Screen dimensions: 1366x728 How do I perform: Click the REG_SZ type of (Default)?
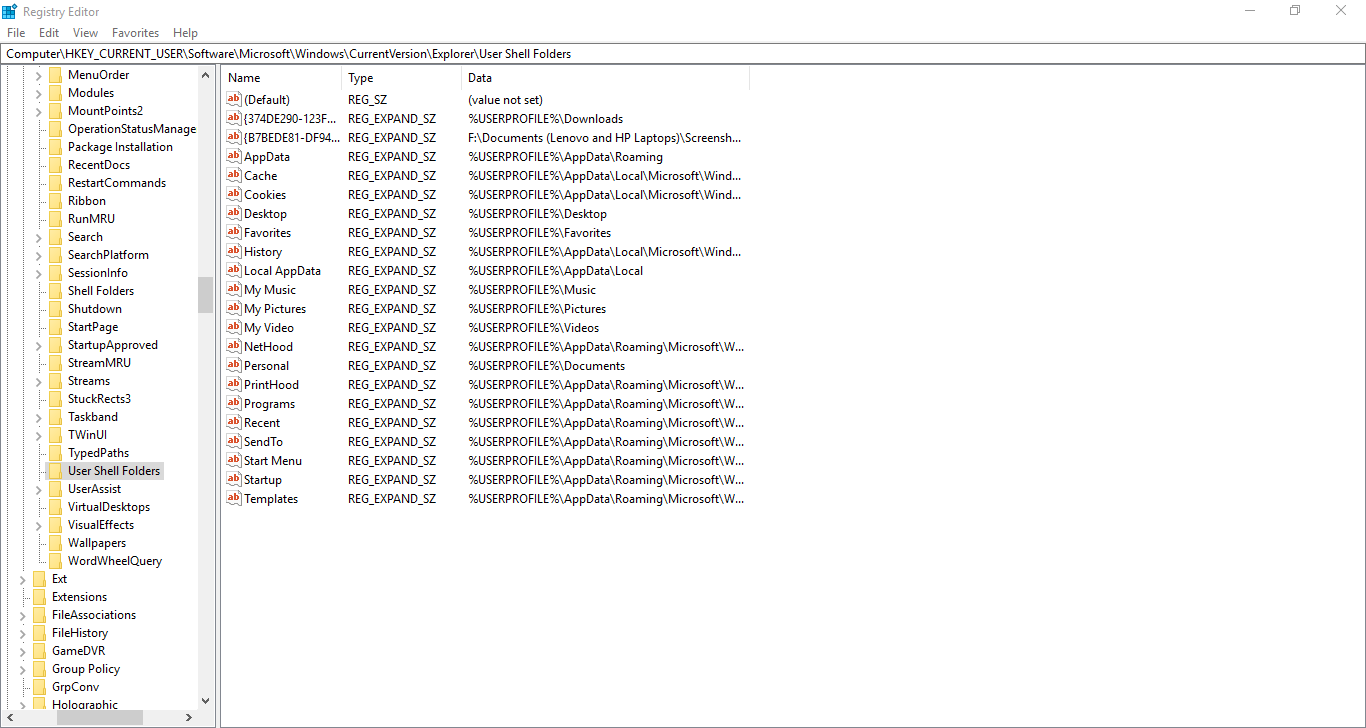[369, 100]
